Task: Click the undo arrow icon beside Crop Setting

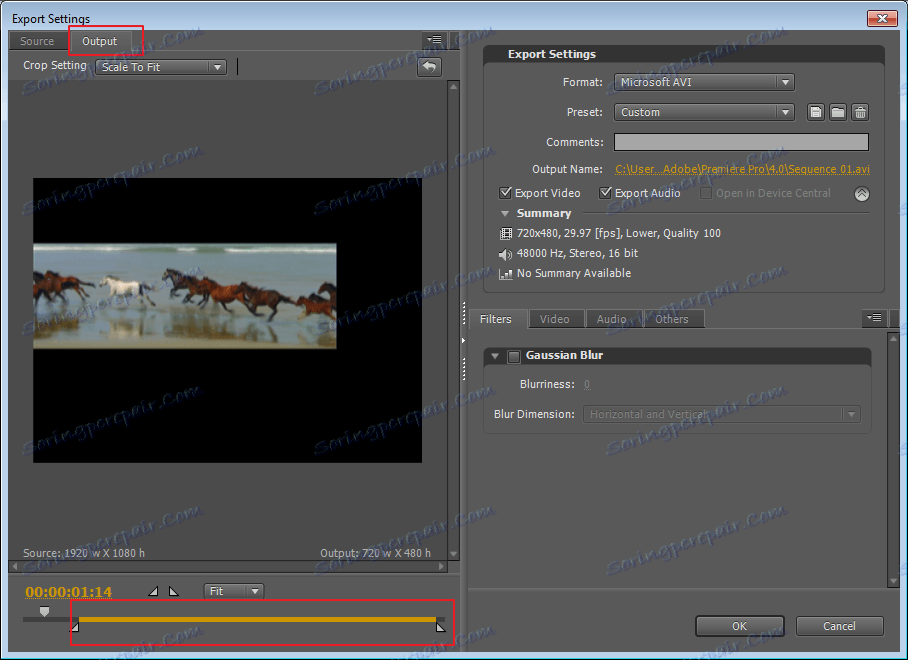Action: [x=429, y=67]
